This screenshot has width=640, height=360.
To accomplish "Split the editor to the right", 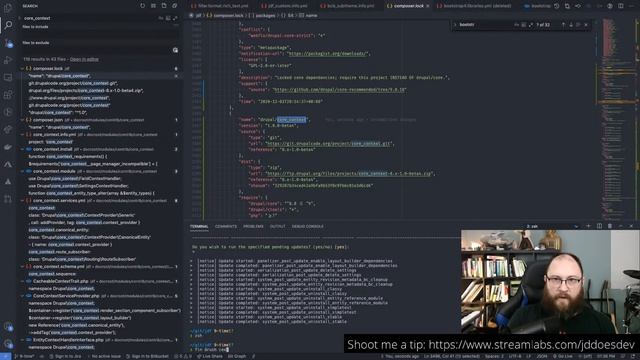I will 620,6.
